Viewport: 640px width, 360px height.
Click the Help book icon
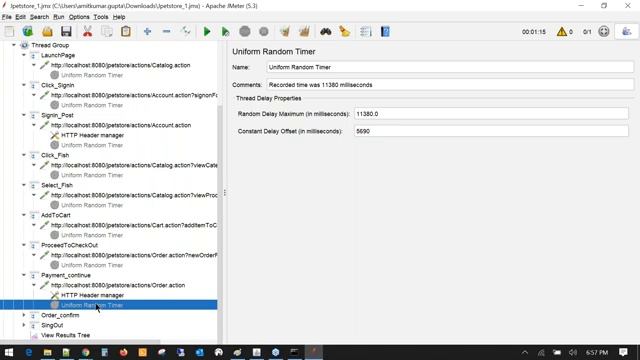point(385,31)
